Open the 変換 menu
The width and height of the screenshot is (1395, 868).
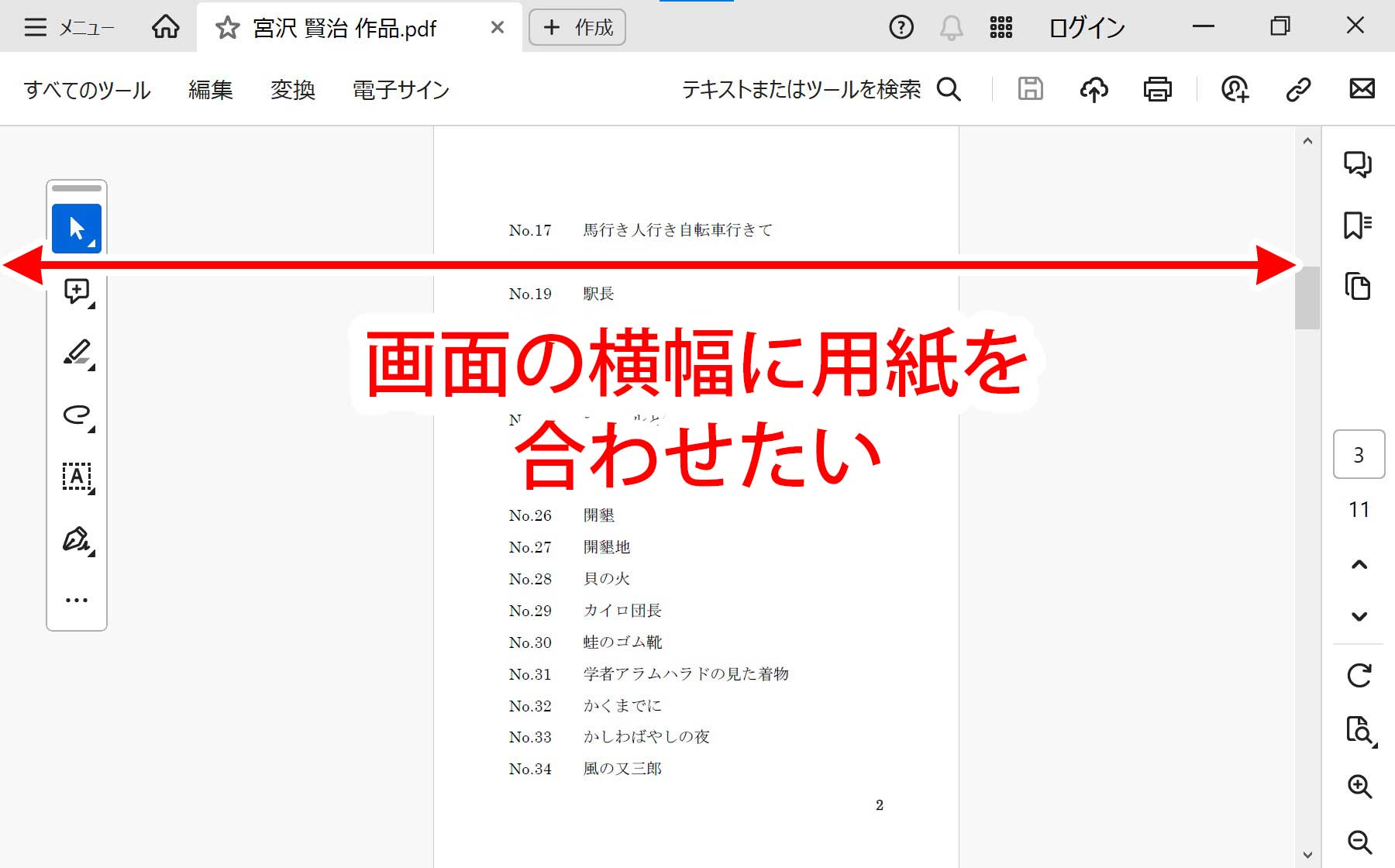292,90
